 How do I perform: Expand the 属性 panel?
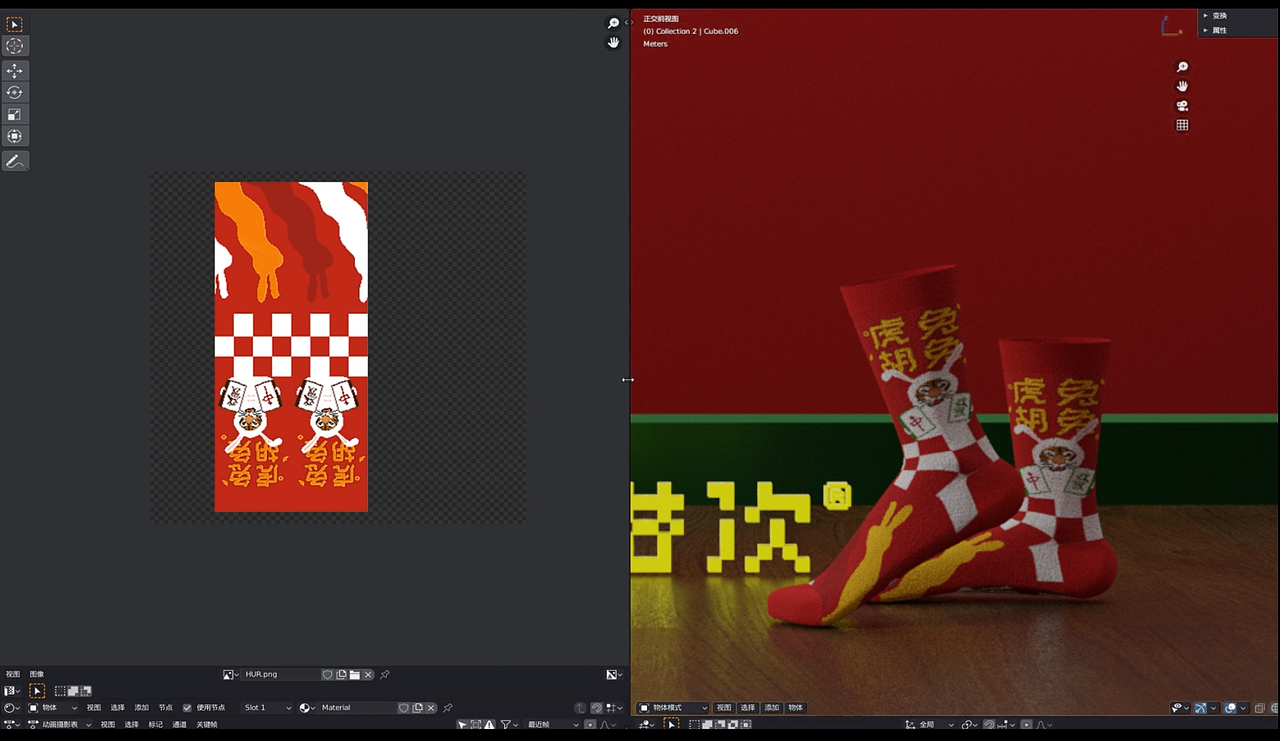1219,30
